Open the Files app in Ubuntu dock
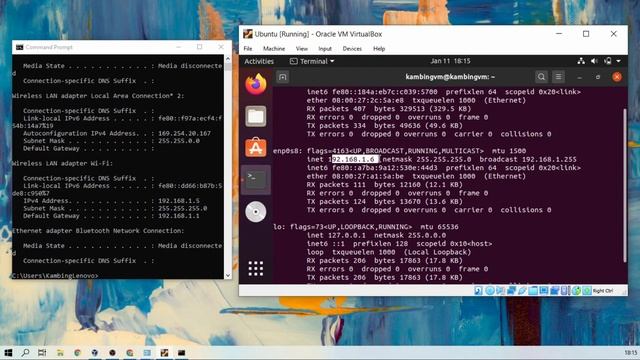 [256, 116]
